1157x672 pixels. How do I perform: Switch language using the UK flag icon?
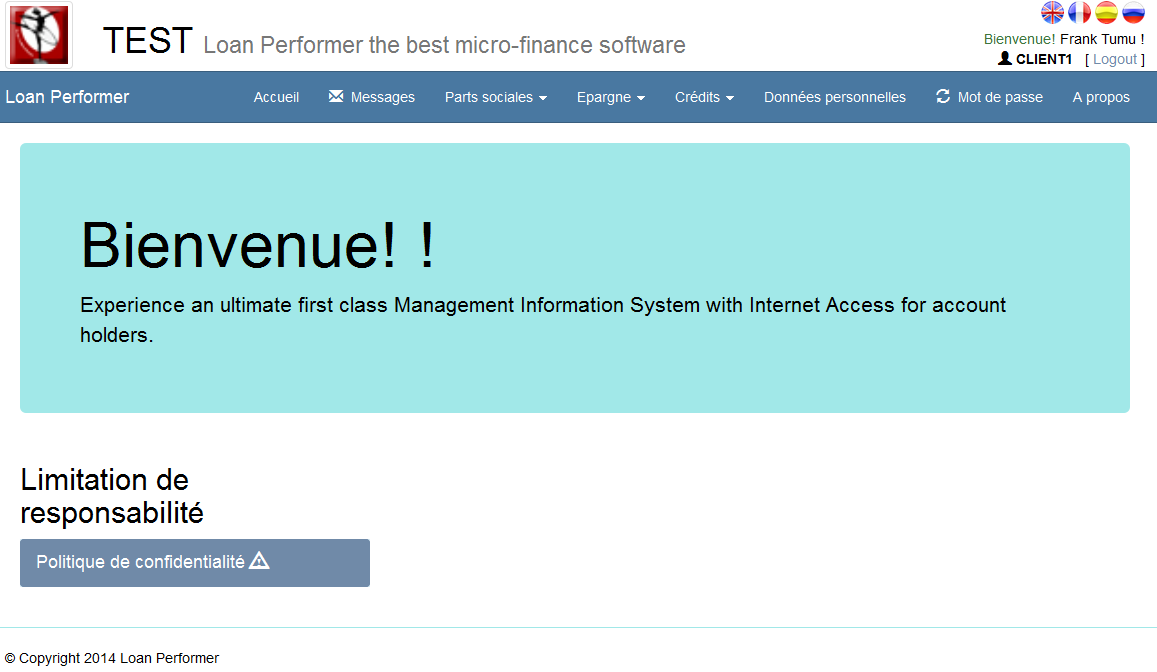tap(1052, 13)
